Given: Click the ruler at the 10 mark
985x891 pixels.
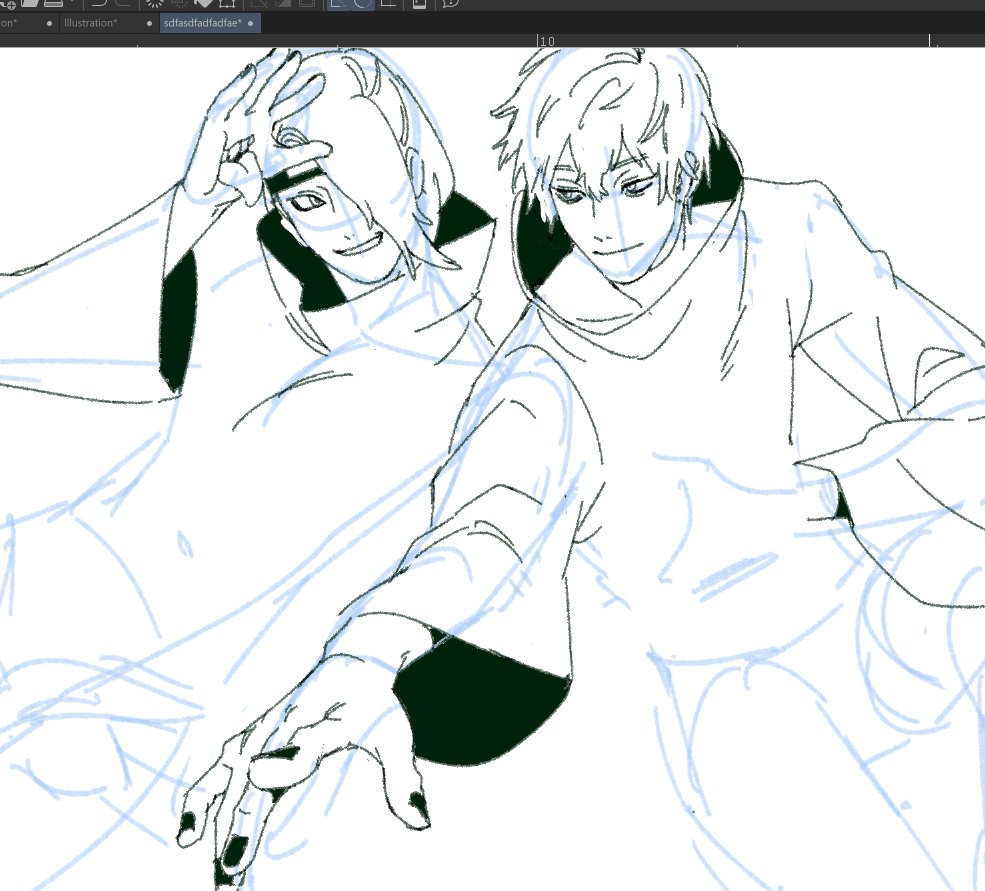Looking at the screenshot, I should pyautogui.click(x=547, y=41).
